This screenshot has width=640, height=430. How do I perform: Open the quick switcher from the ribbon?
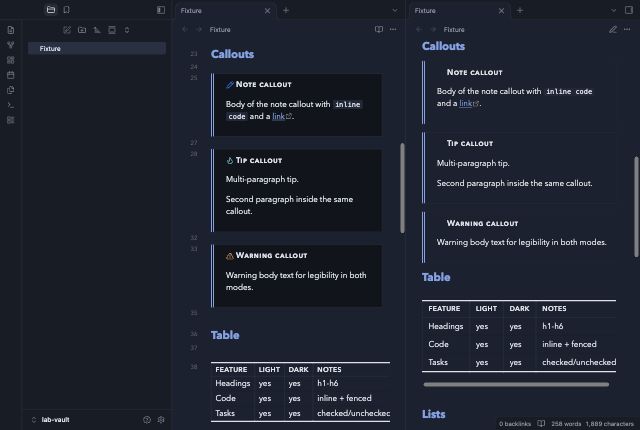click(x=11, y=30)
